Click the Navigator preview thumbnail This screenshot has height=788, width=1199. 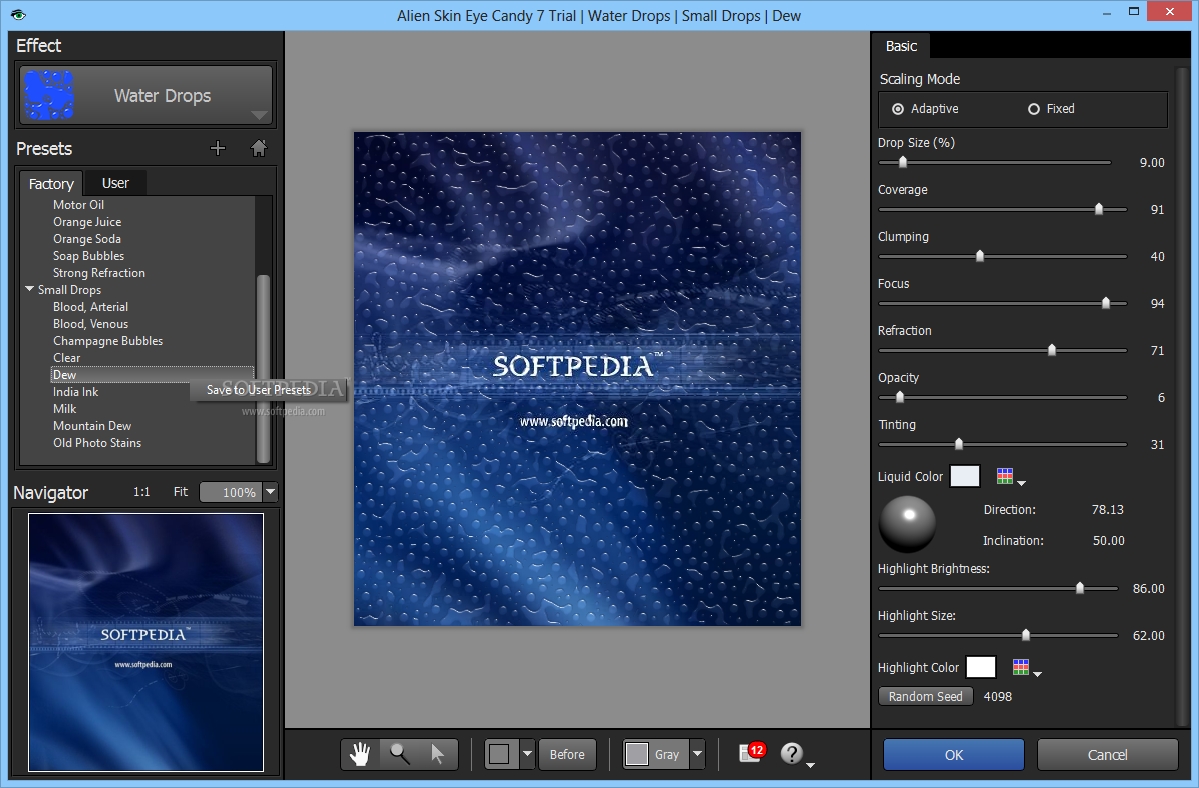[x=146, y=642]
